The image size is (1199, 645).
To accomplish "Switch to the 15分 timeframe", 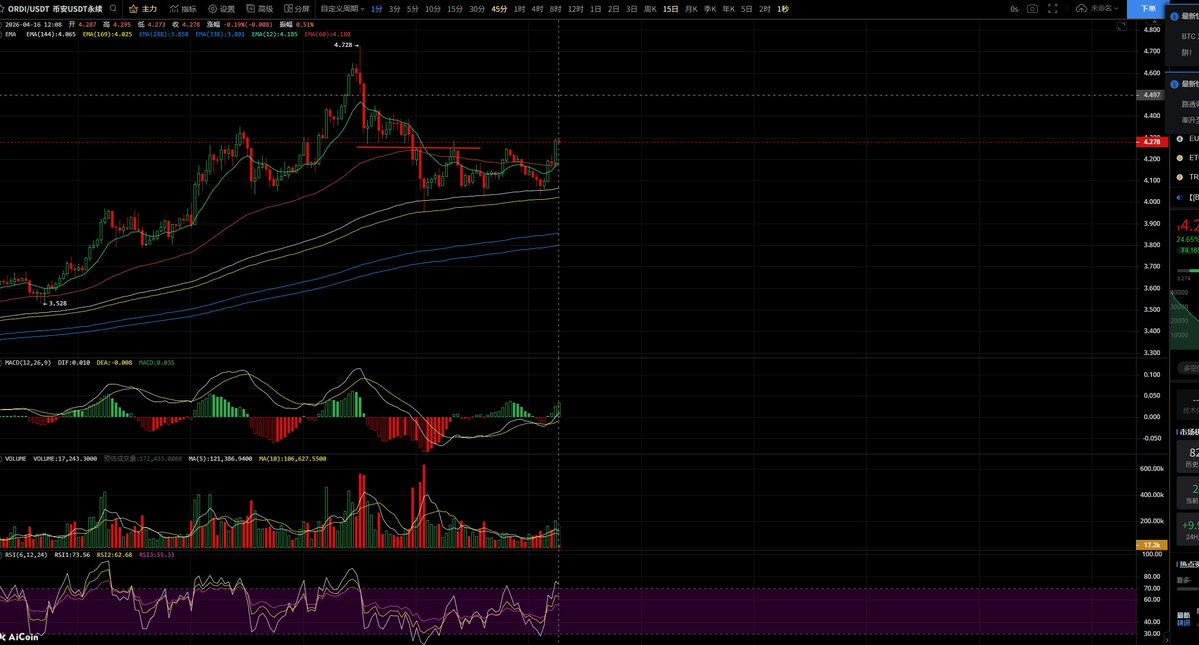I will click(455, 9).
